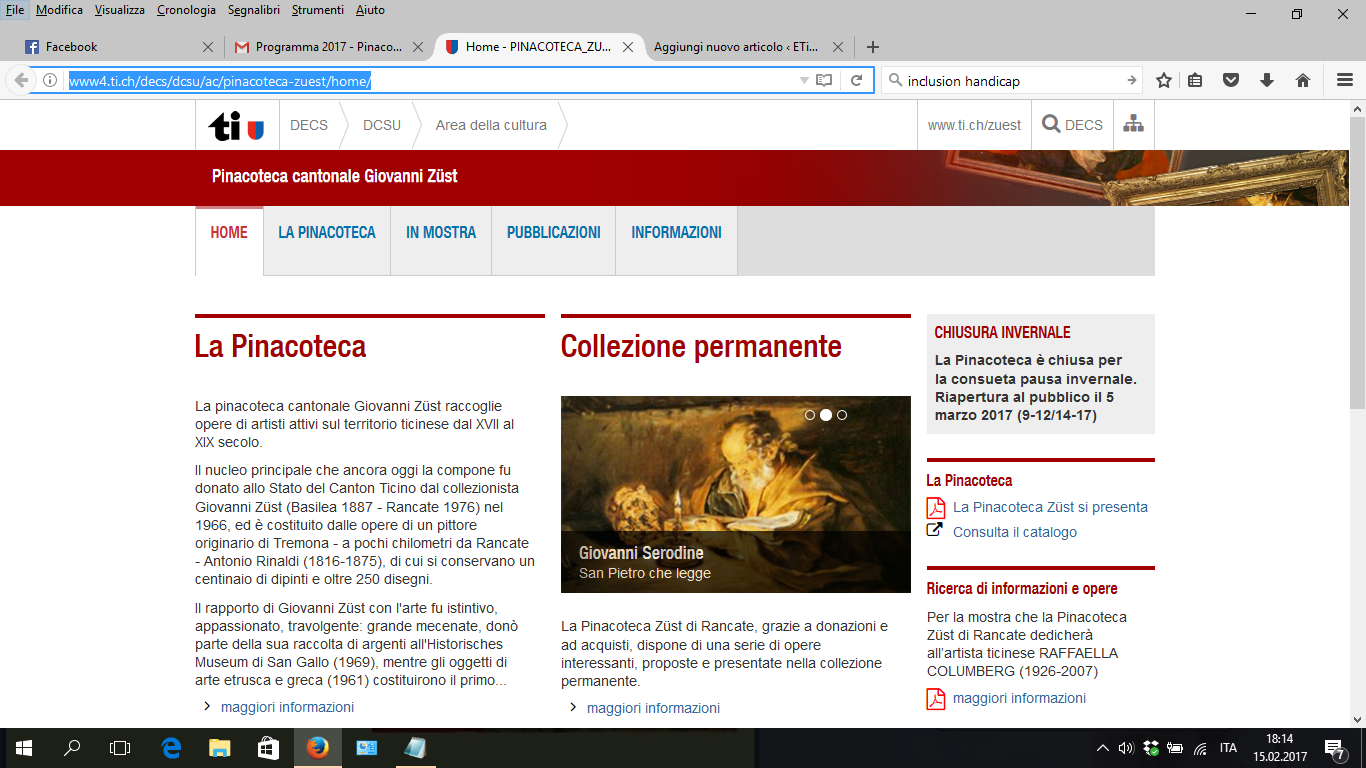Open the volume control tray icon

1126,748
